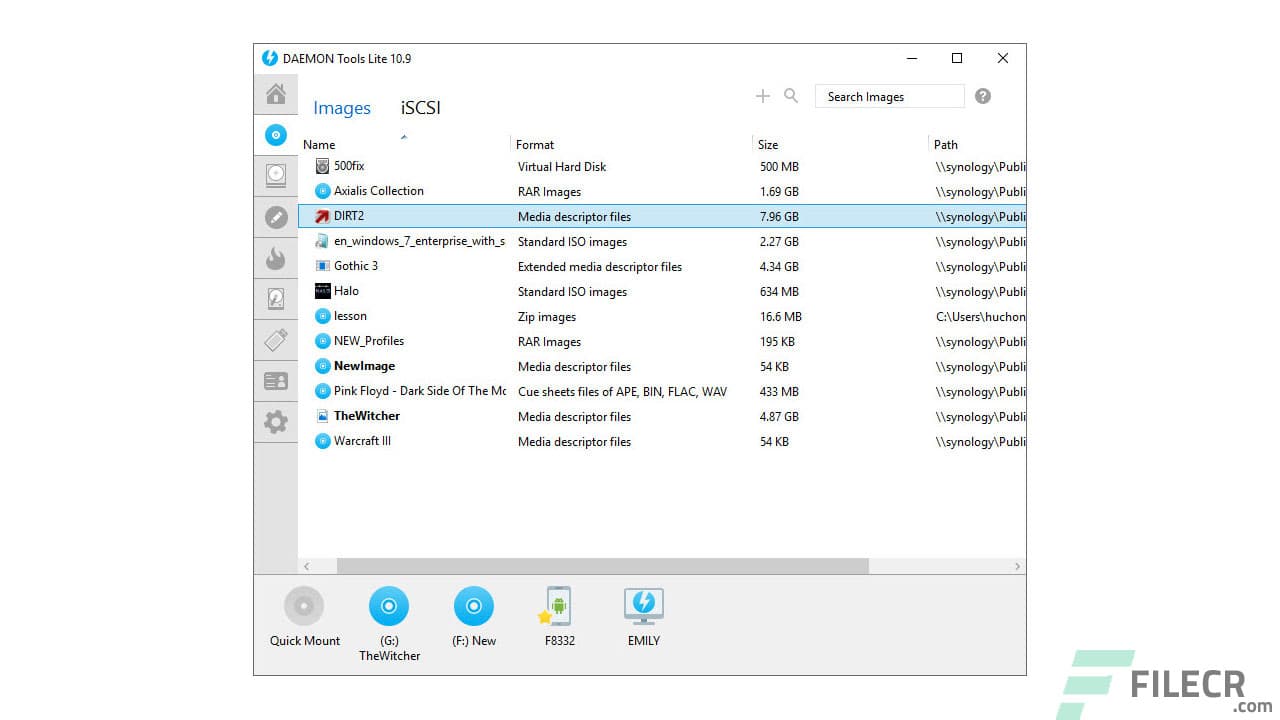Open the disc Burn tool
The image size is (1280, 720).
coord(276,258)
